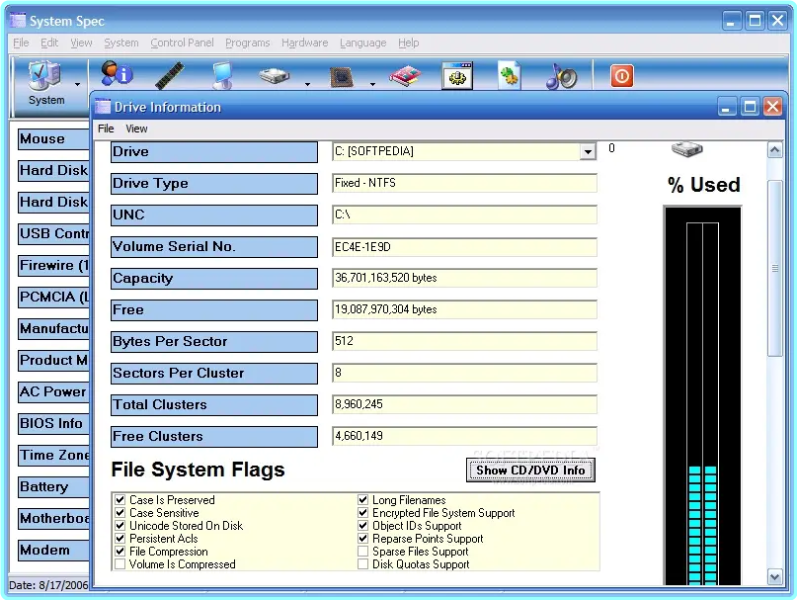Open the Control Panel menu
797x600 pixels.
pyautogui.click(x=182, y=43)
